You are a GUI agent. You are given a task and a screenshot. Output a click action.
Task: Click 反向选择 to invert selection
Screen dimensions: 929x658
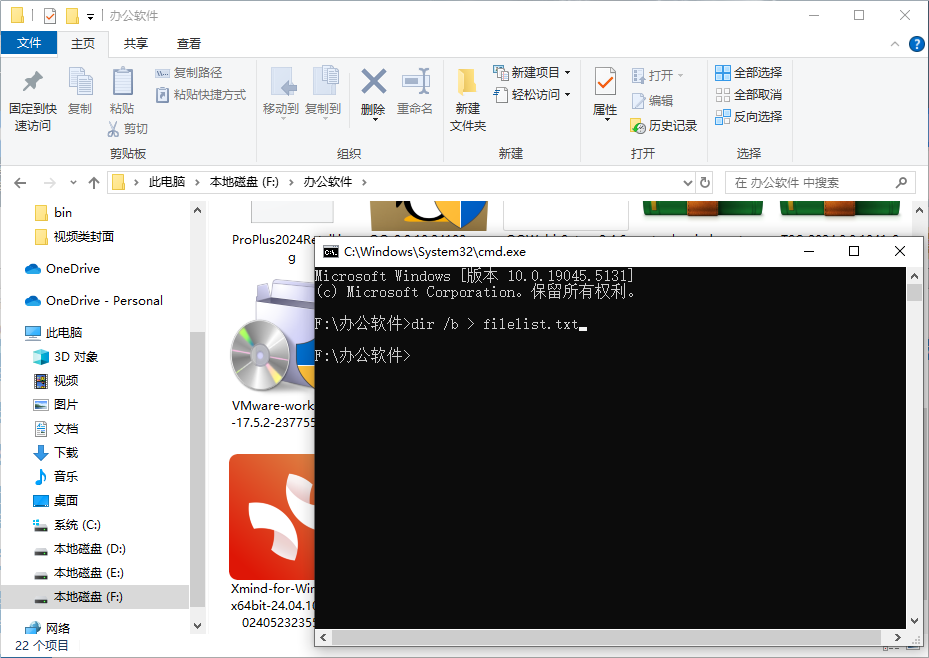click(751, 116)
